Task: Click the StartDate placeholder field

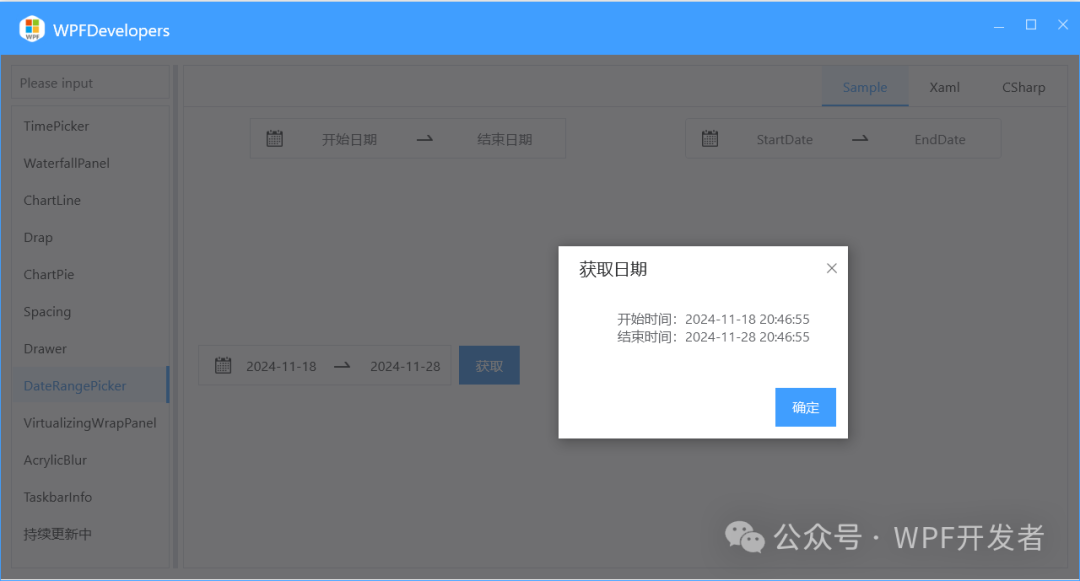Action: (x=785, y=139)
